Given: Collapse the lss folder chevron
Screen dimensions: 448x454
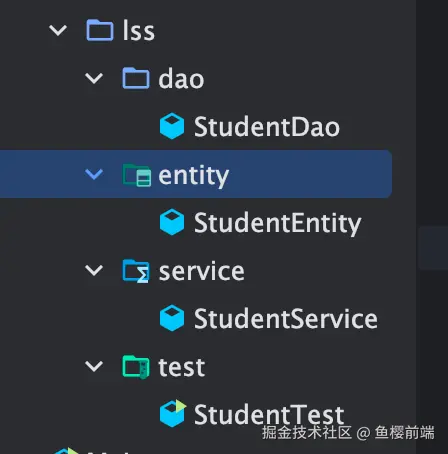Looking at the screenshot, I should pyautogui.click(x=58, y=30).
